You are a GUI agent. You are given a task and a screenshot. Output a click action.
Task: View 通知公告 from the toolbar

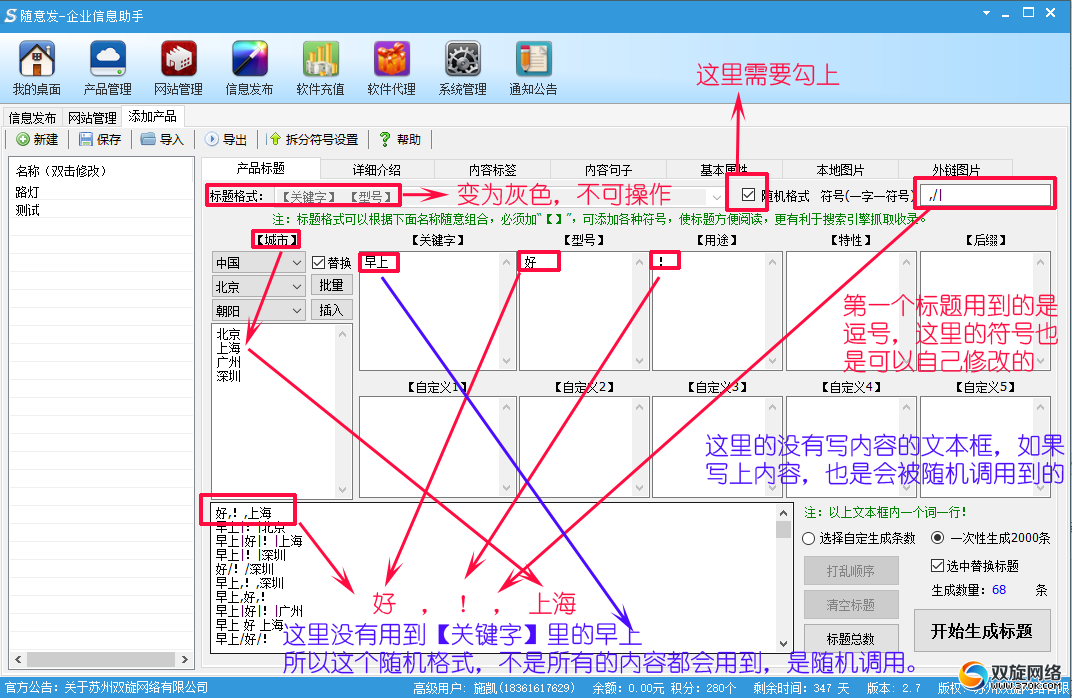[533, 68]
